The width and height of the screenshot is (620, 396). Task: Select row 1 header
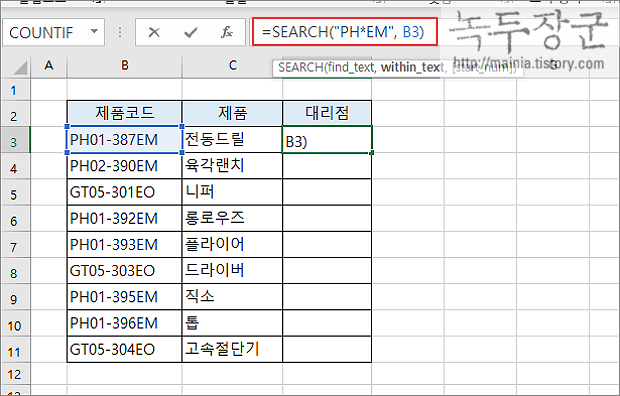click(x=15, y=90)
